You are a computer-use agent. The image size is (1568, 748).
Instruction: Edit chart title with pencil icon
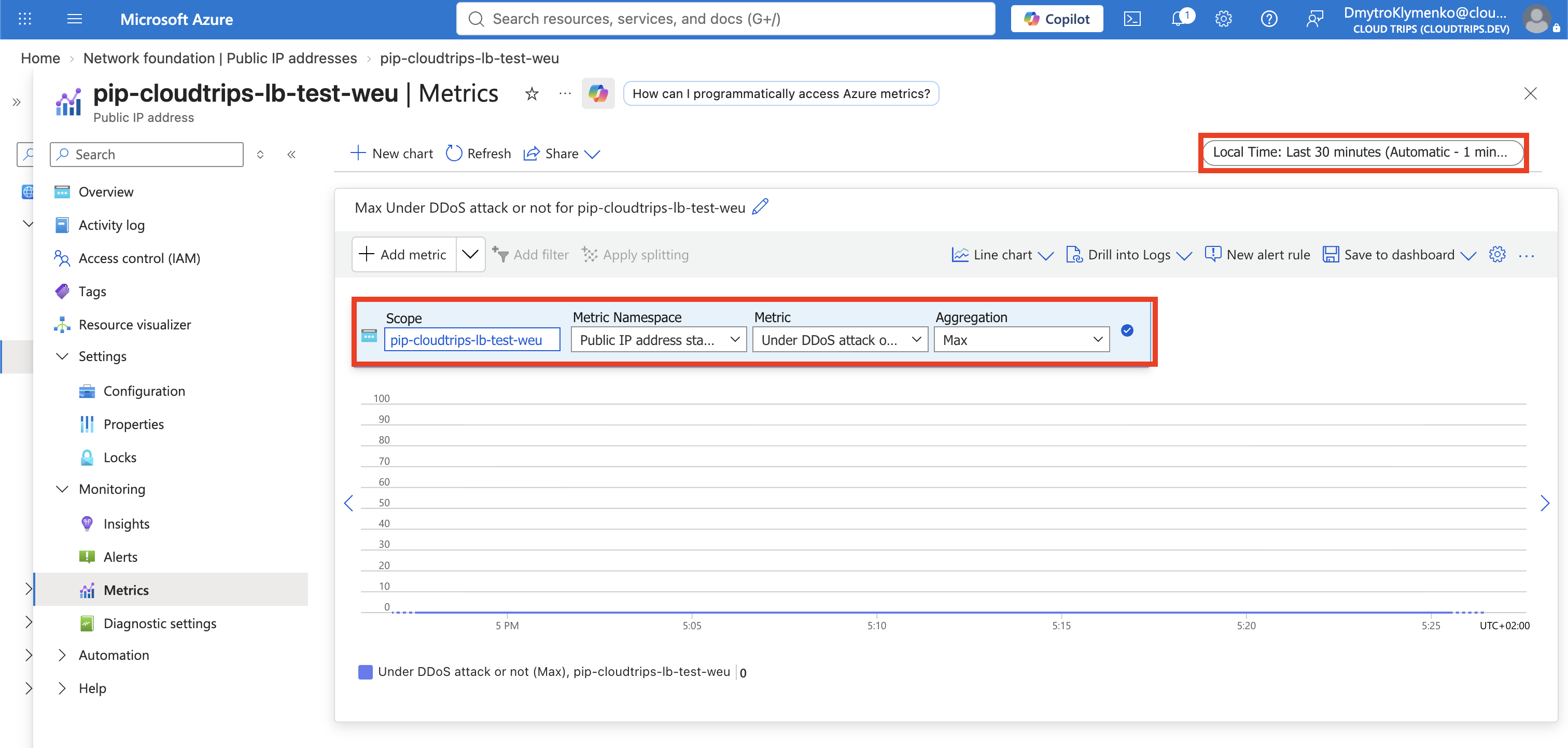(760, 207)
